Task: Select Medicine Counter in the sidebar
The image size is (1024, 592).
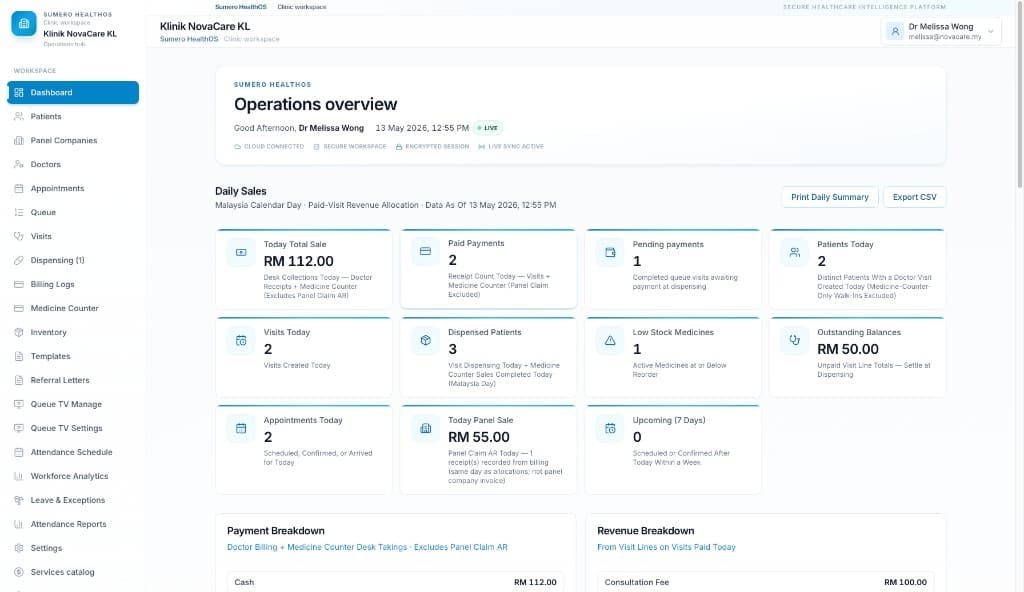Action: (73, 308)
